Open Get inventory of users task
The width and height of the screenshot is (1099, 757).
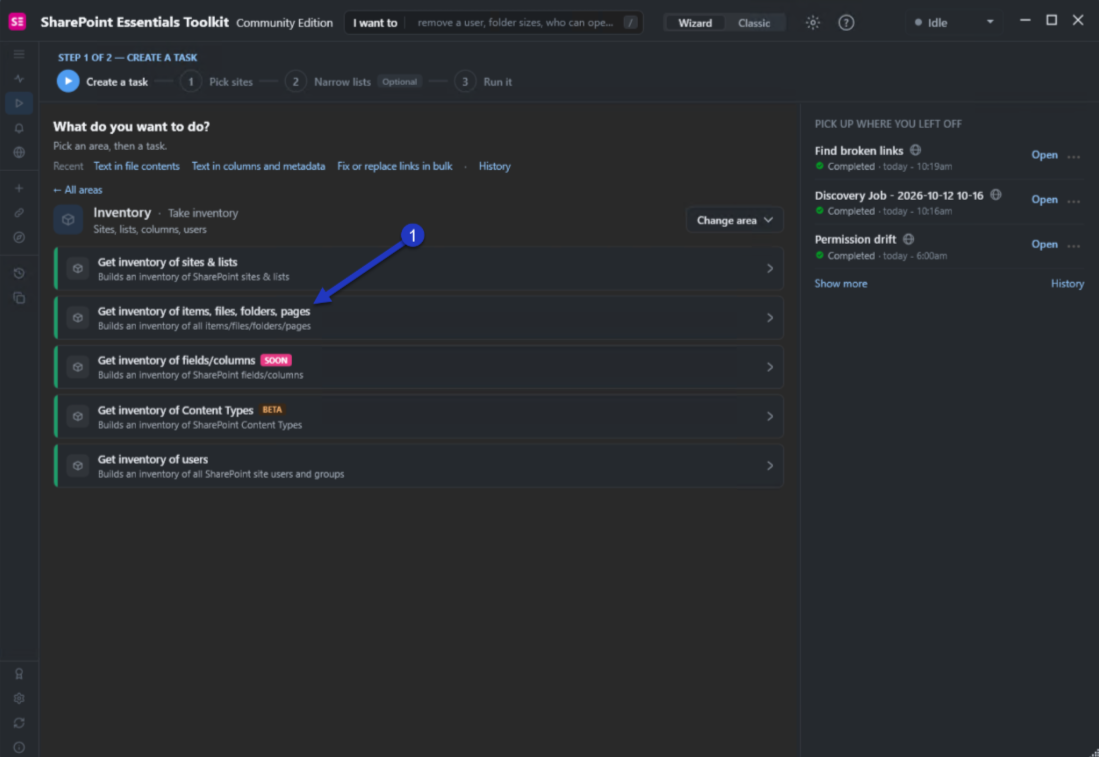[418, 465]
